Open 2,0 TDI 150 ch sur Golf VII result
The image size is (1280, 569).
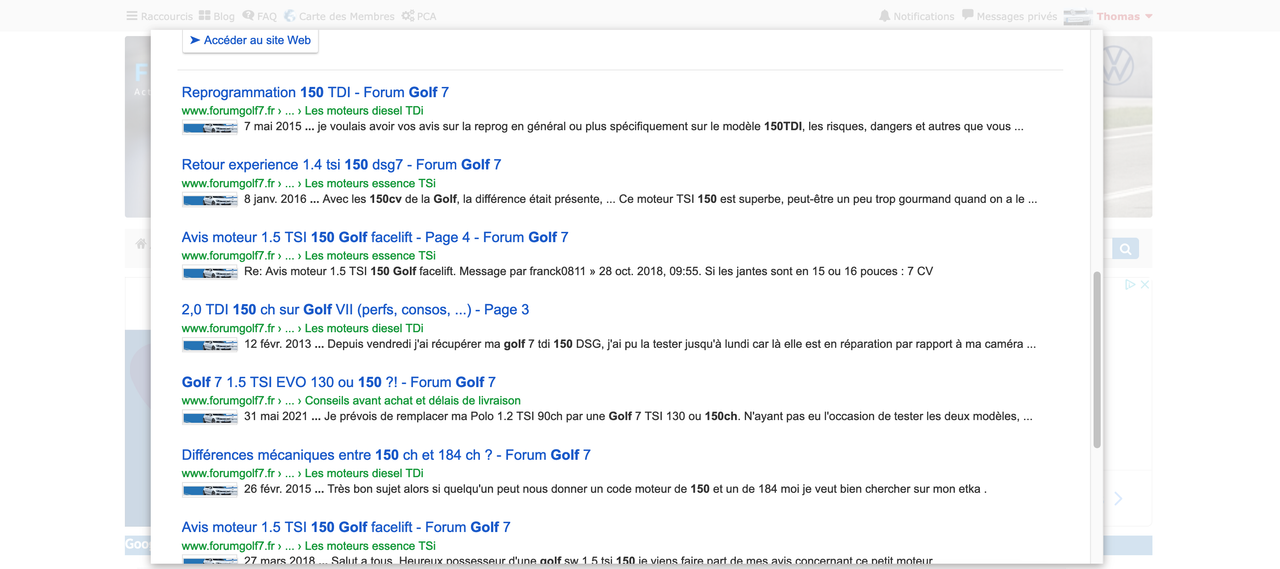[355, 309]
